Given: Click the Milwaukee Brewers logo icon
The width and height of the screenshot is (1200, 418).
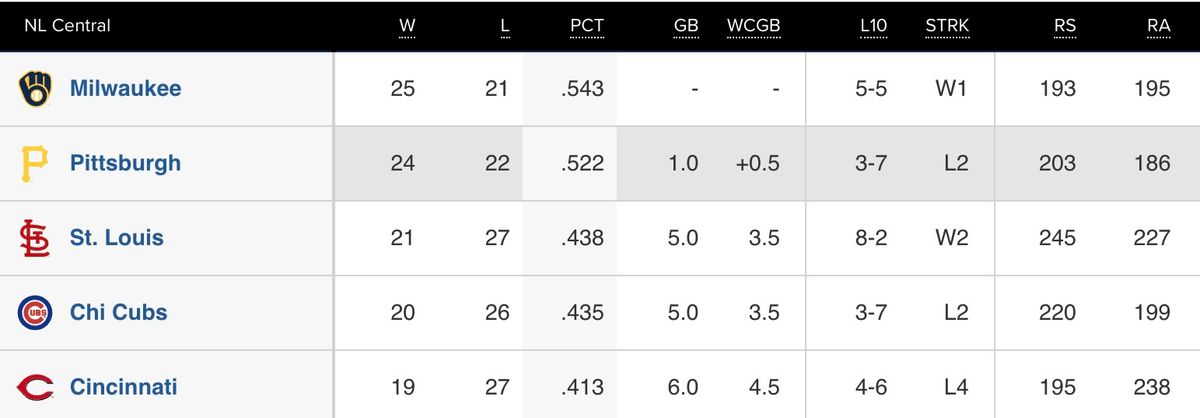Looking at the screenshot, I should [x=34, y=89].
